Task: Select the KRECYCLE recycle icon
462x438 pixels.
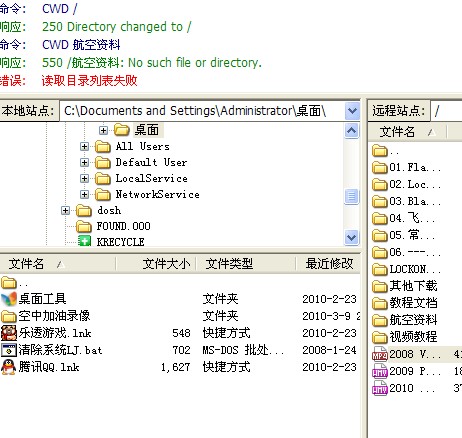Action: pos(84,241)
